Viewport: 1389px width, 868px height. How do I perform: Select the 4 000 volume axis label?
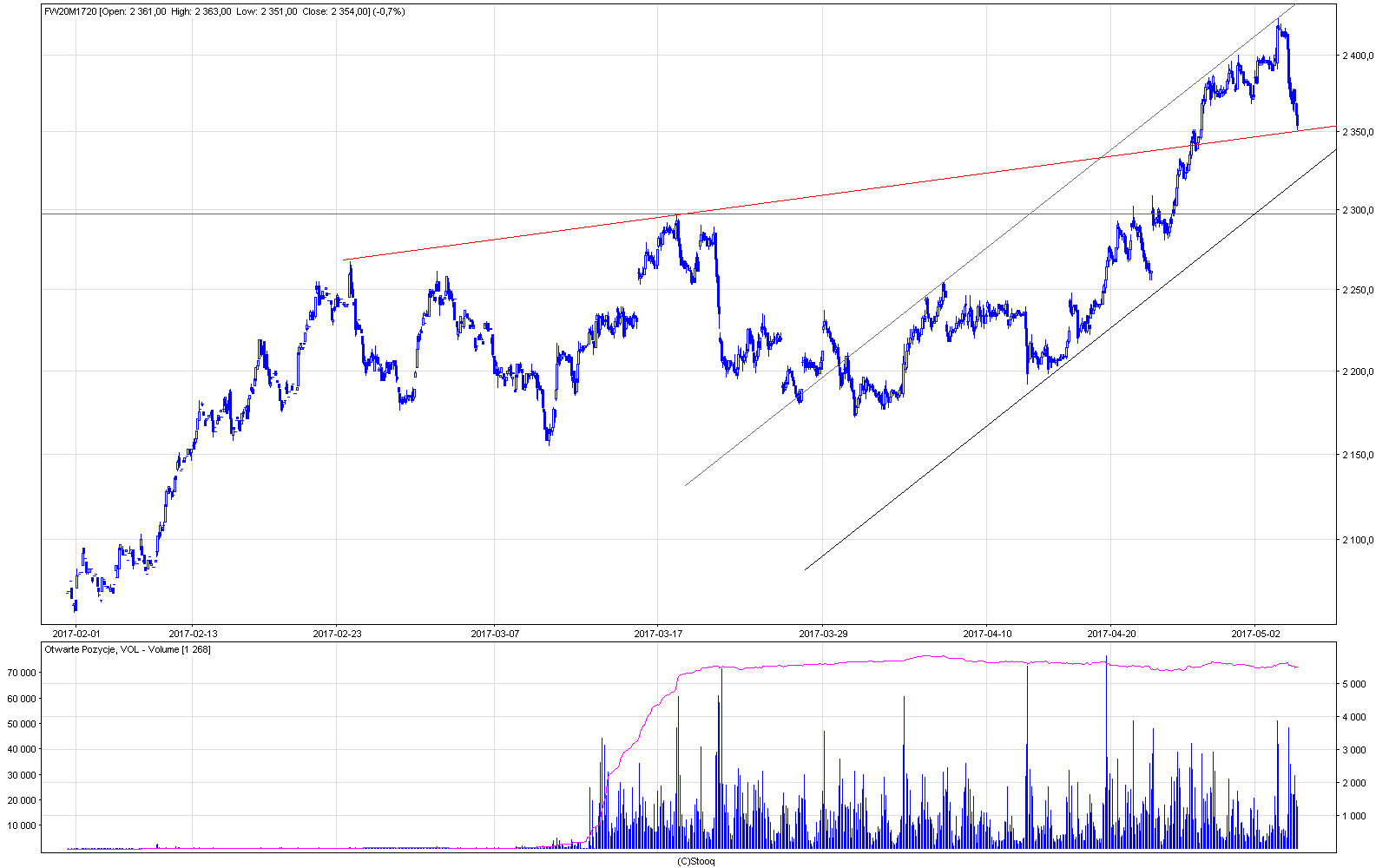1354,717
